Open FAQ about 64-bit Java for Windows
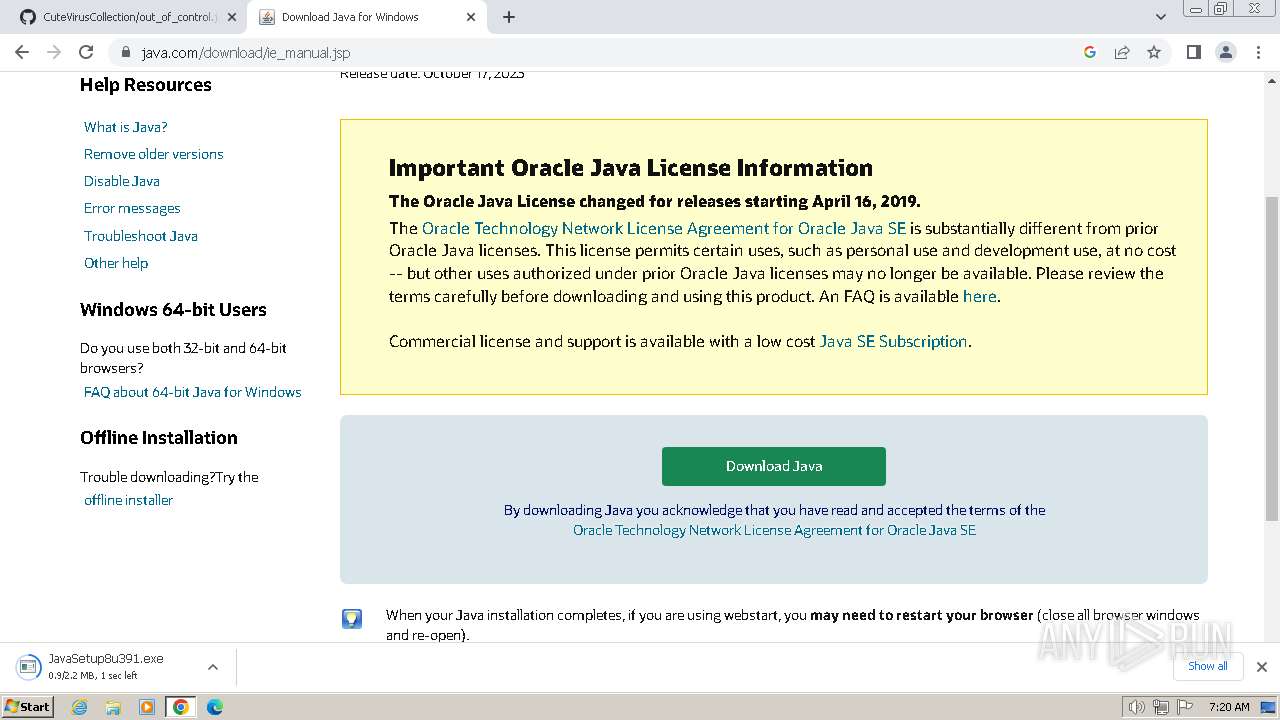The width and height of the screenshot is (1280, 720). point(193,392)
